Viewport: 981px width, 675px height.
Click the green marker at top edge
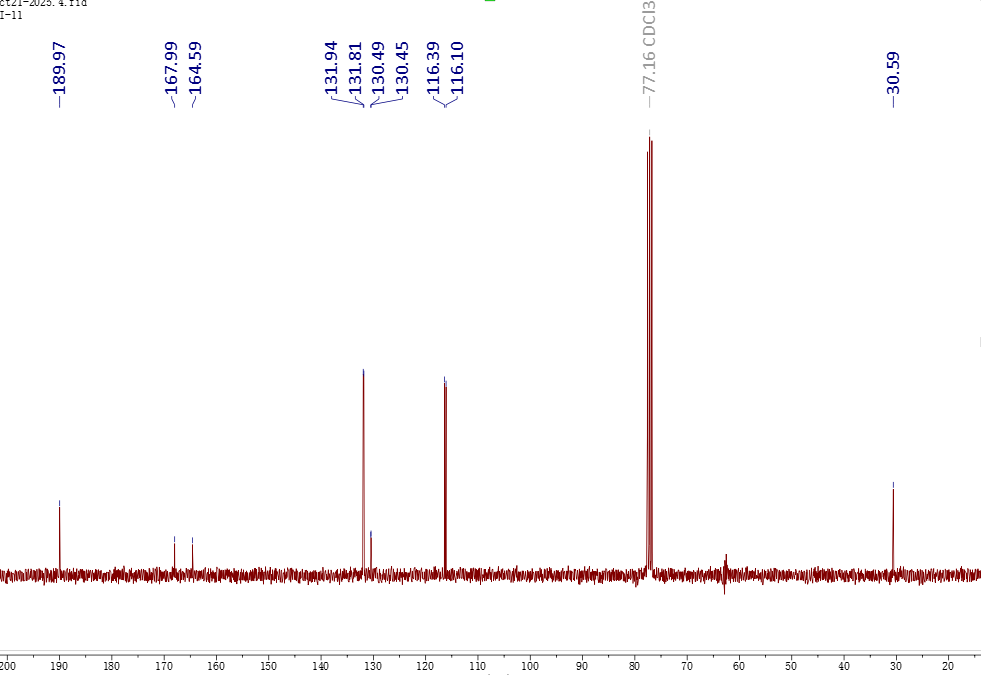pyautogui.click(x=490, y=1)
